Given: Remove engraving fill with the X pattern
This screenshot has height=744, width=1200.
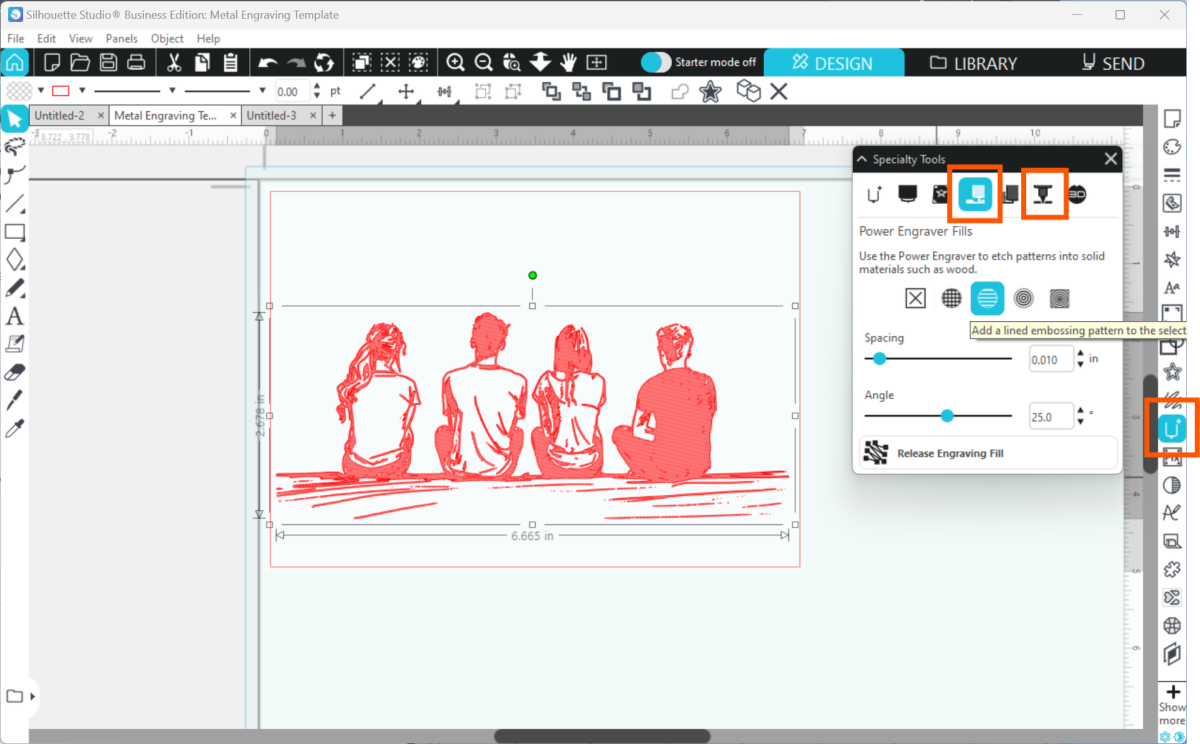Looking at the screenshot, I should [x=915, y=298].
